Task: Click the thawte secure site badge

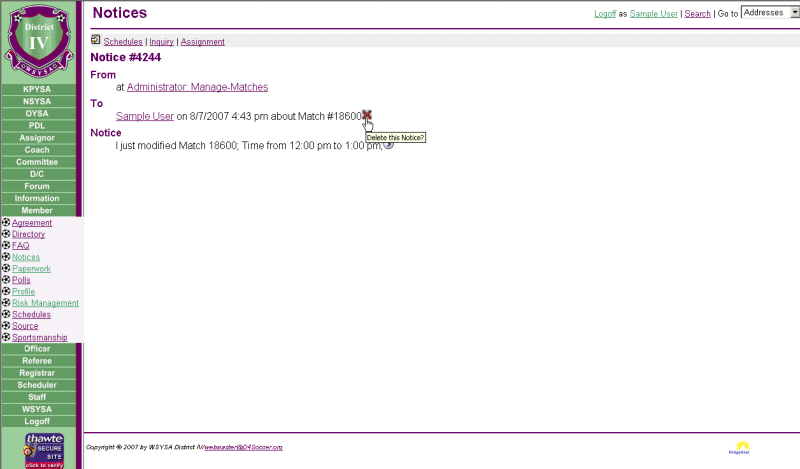Action: click(43, 449)
